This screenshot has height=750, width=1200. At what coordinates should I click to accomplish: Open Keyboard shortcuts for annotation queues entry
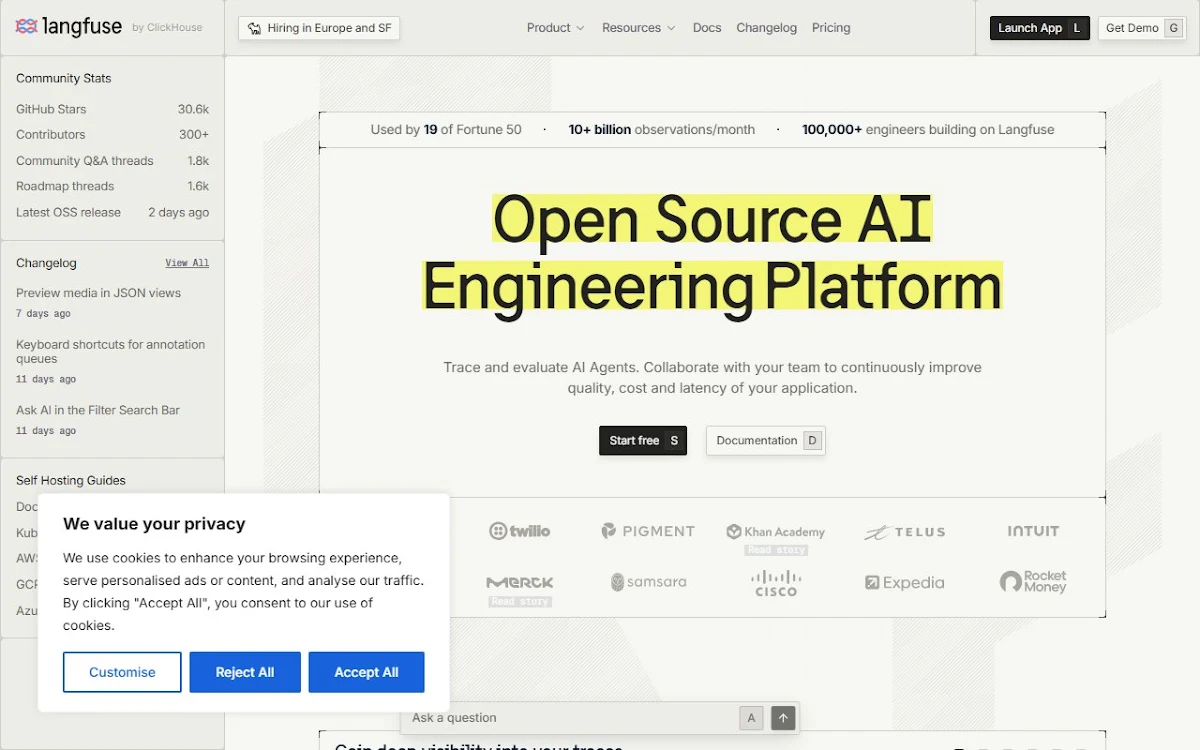(112, 361)
